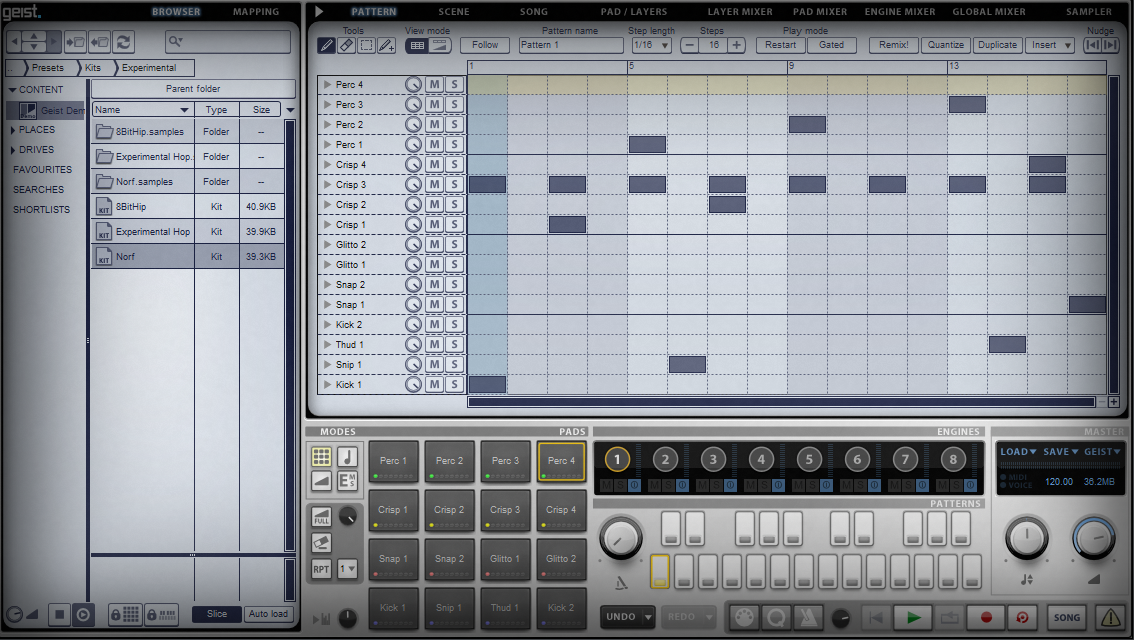
Task: Select the note mode icon in Modes
Action: coord(347,456)
